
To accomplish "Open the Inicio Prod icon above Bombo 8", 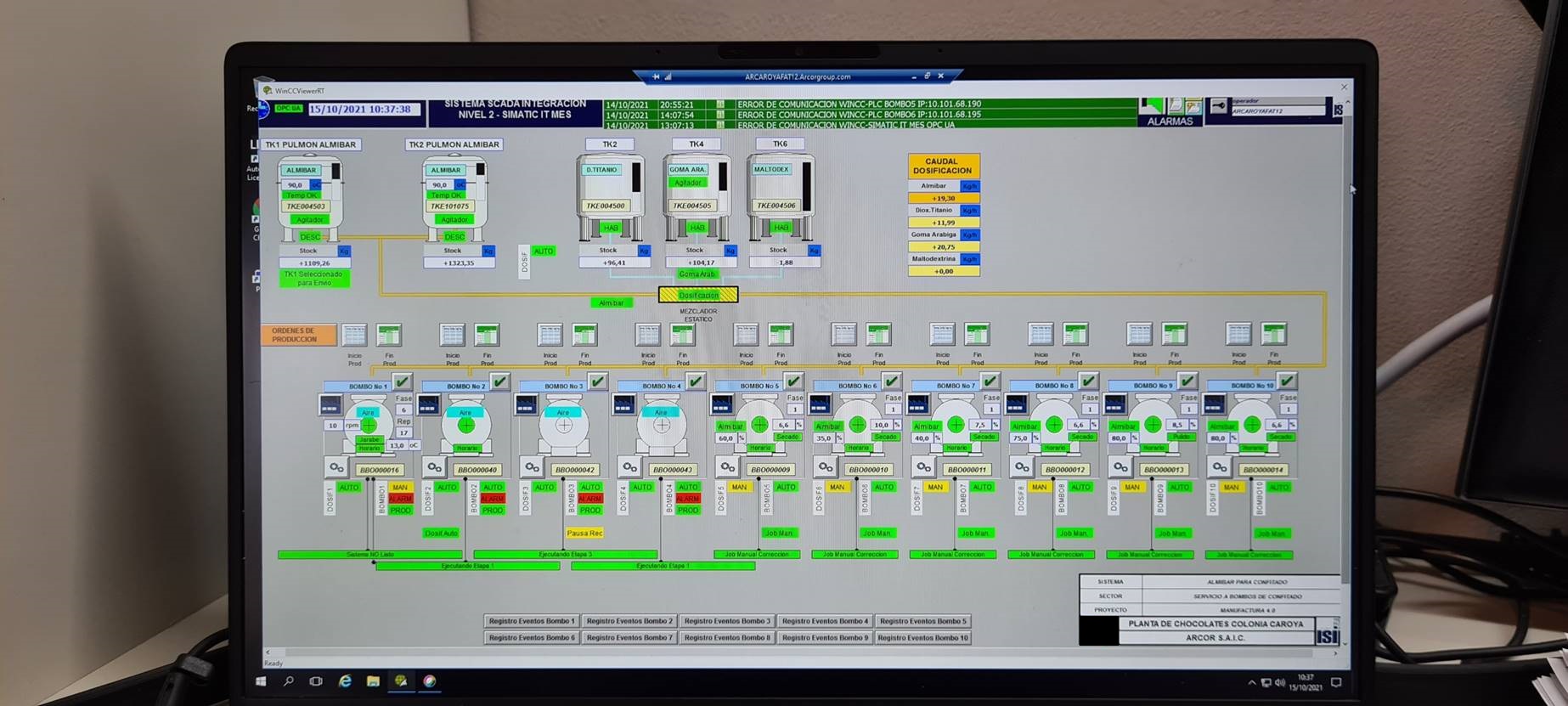I will coord(1041,334).
